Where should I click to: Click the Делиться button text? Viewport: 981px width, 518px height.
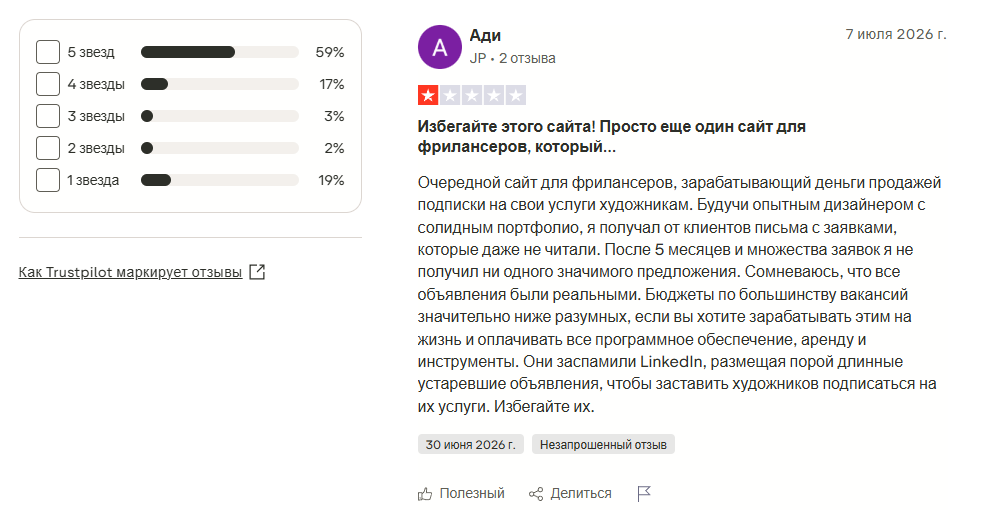tap(581, 494)
